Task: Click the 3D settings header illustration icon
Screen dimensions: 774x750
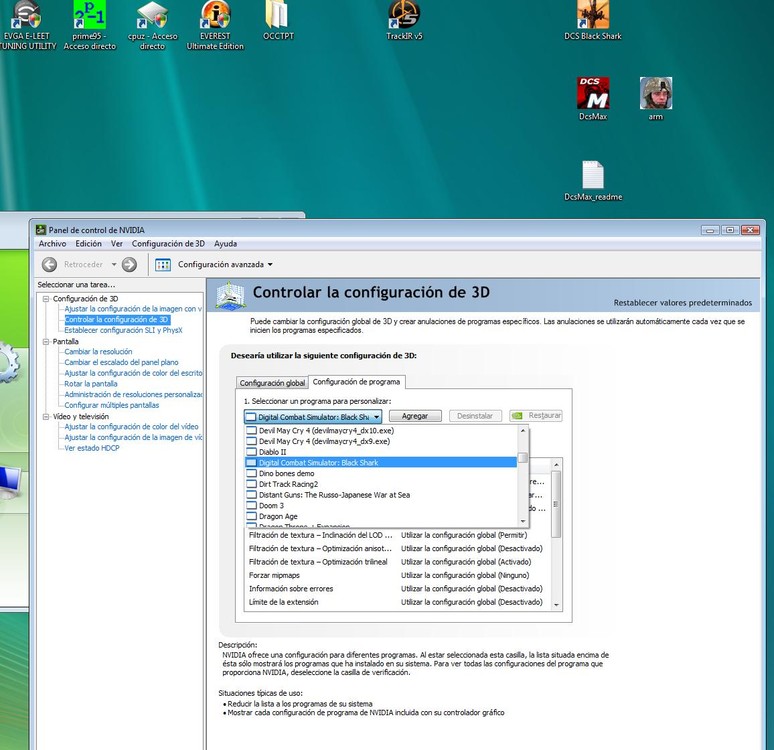Action: (230, 296)
